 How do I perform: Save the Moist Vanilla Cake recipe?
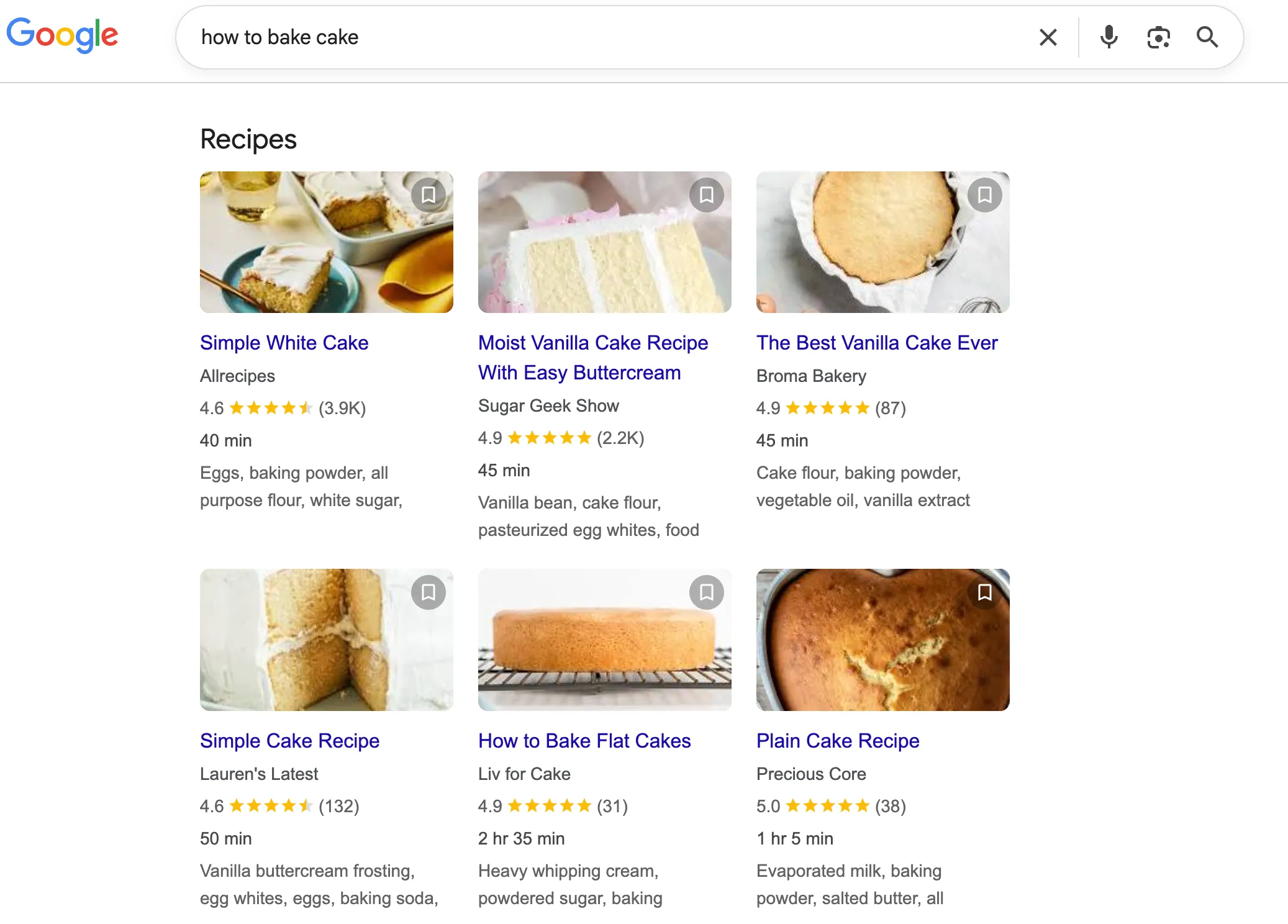coord(706,195)
